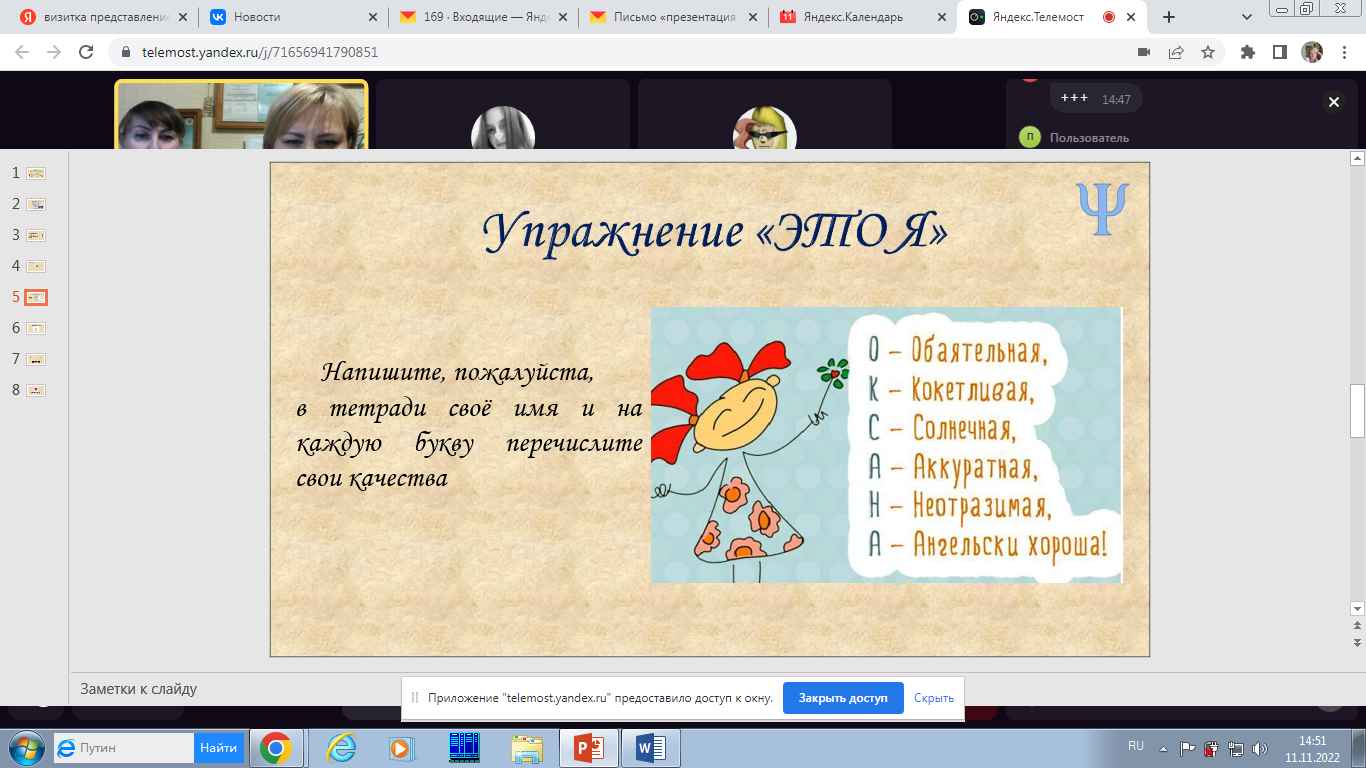This screenshot has height=768, width=1366.
Task: Switch to the 169 Входящие mail tab
Action: coord(483,17)
